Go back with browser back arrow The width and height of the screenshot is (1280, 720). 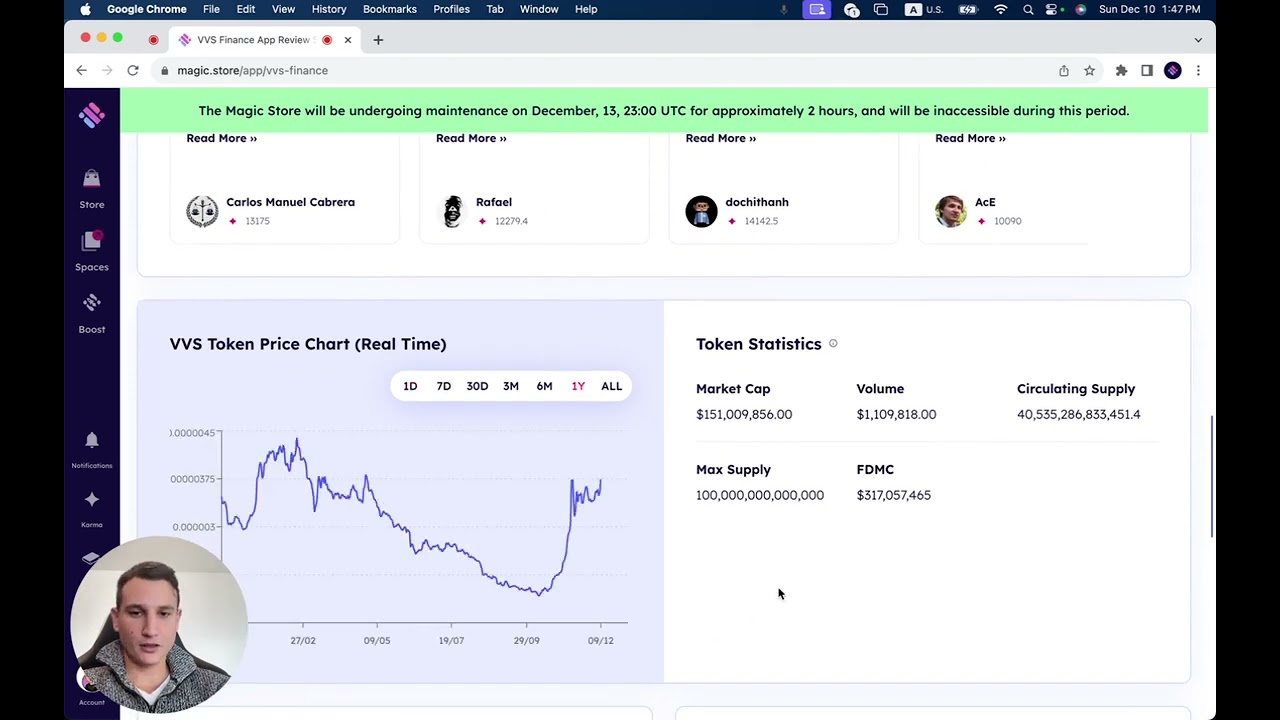pyautogui.click(x=81, y=70)
